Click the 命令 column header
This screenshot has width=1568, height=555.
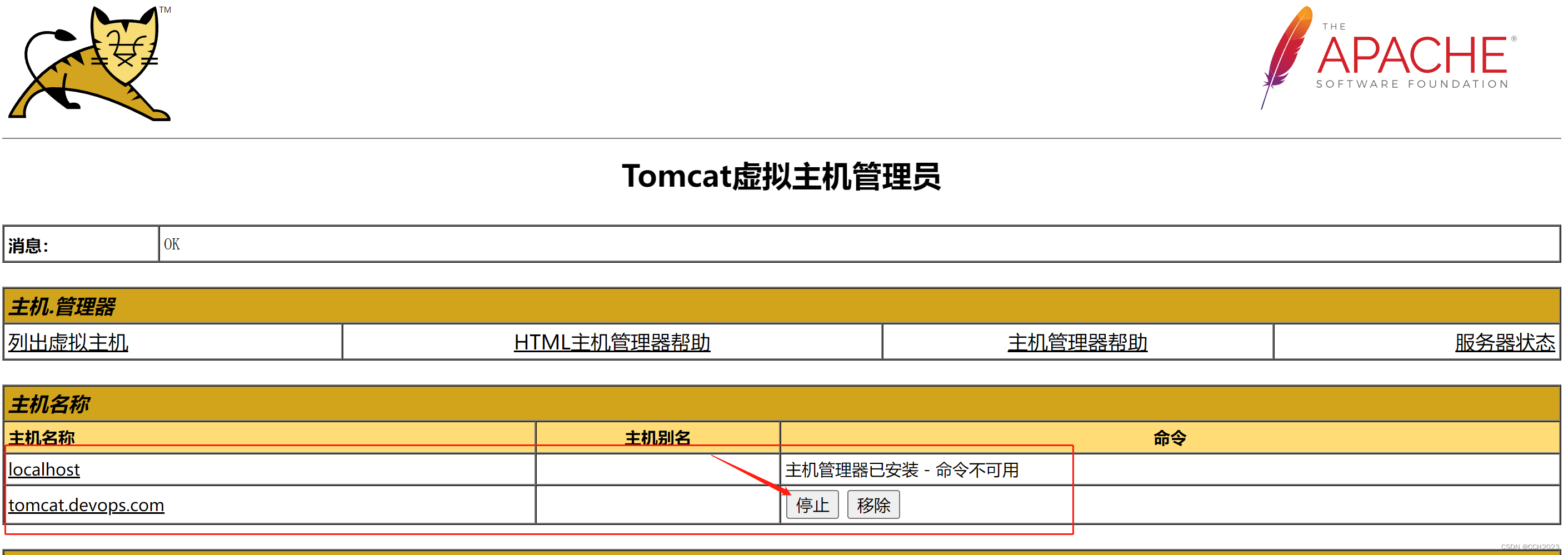(x=1169, y=438)
